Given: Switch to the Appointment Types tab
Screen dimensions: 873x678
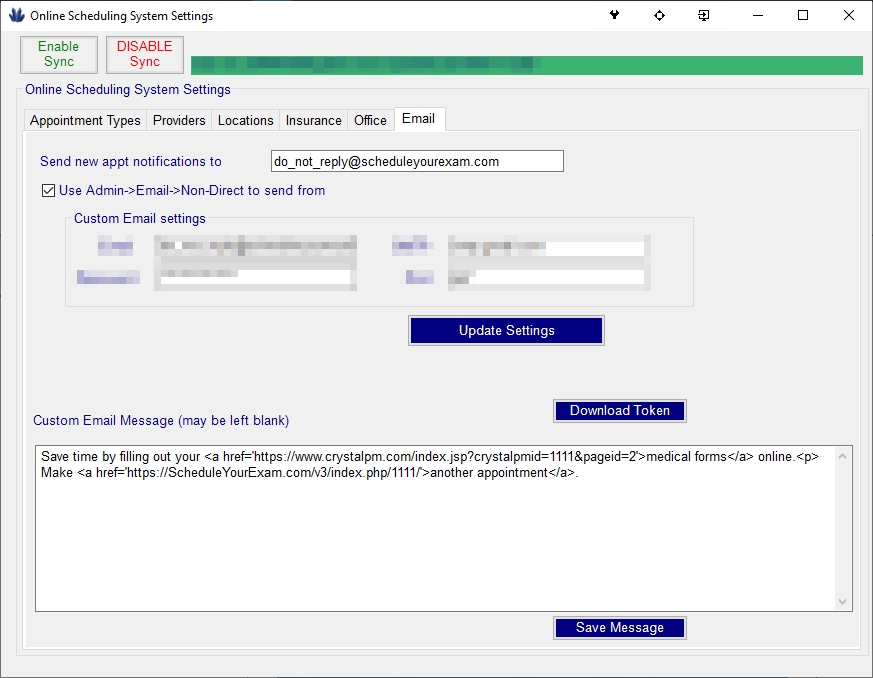Looking at the screenshot, I should [x=84, y=120].
